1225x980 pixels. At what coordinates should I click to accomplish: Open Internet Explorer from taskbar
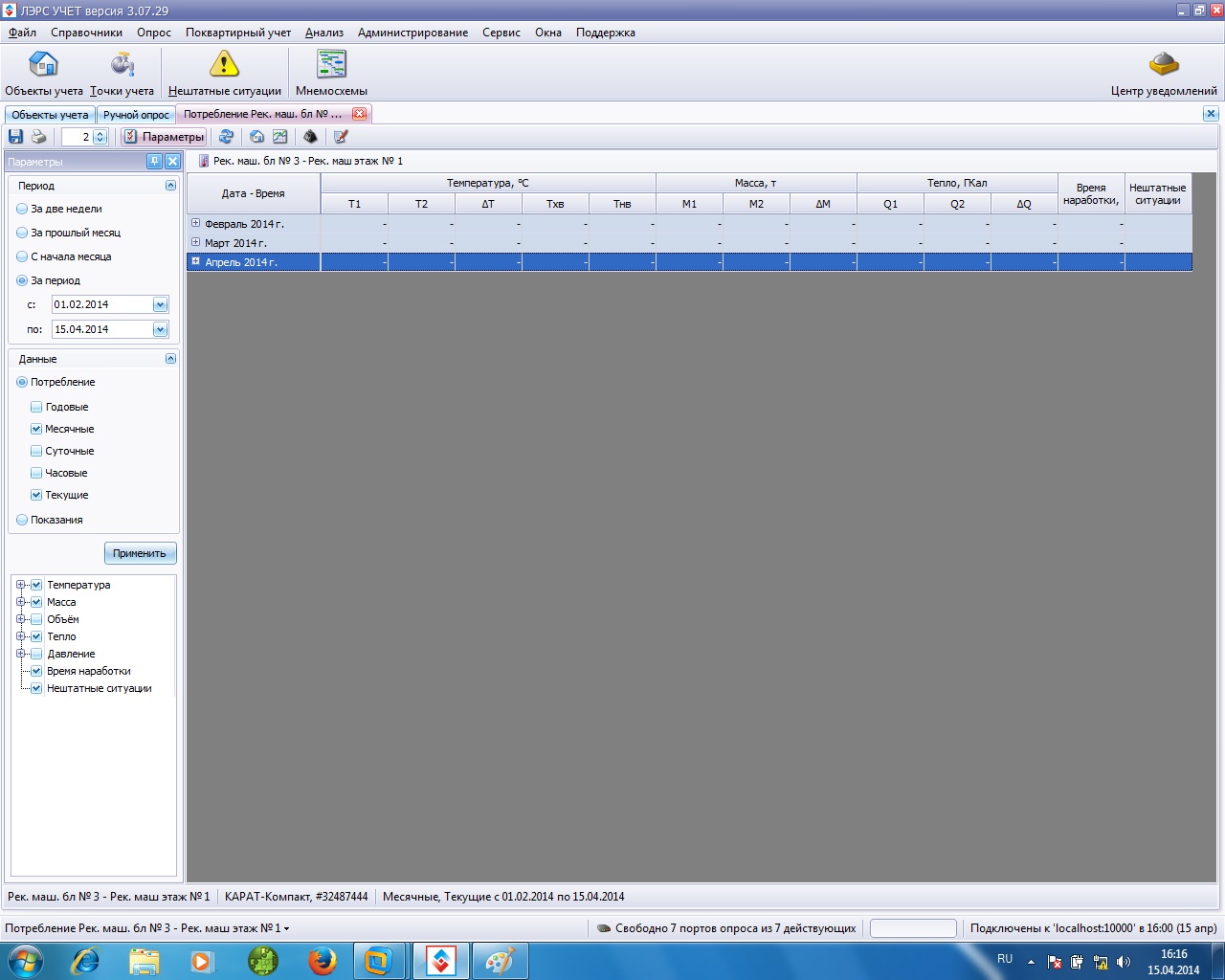click(85, 961)
